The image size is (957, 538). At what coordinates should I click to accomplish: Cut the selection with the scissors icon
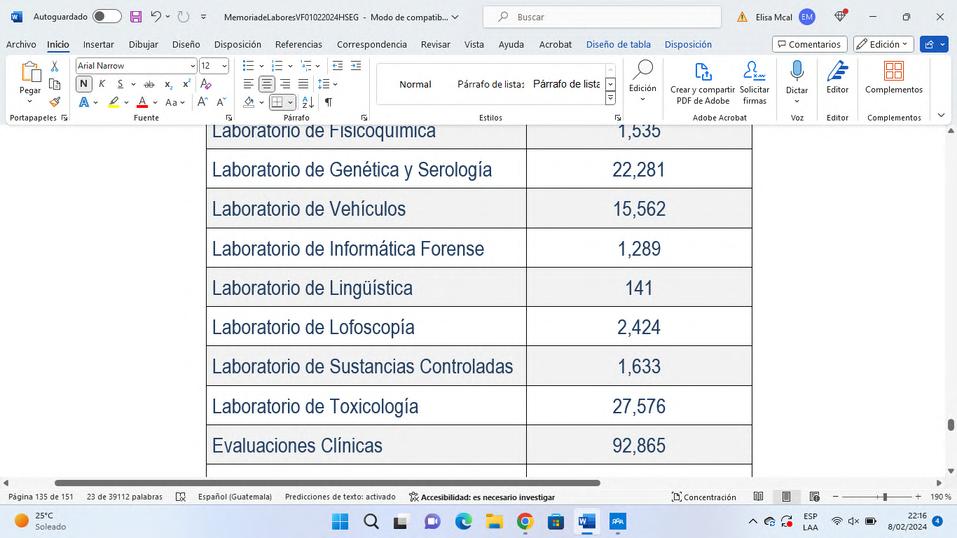pos(54,67)
